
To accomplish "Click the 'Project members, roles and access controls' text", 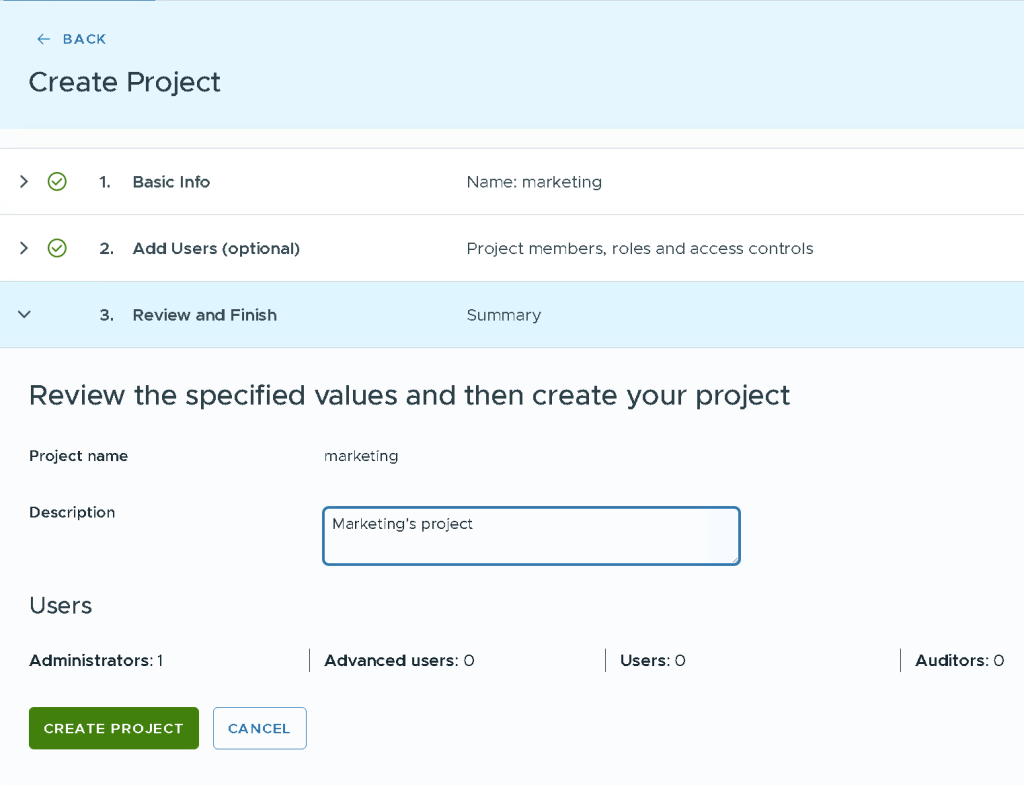I will [639, 248].
